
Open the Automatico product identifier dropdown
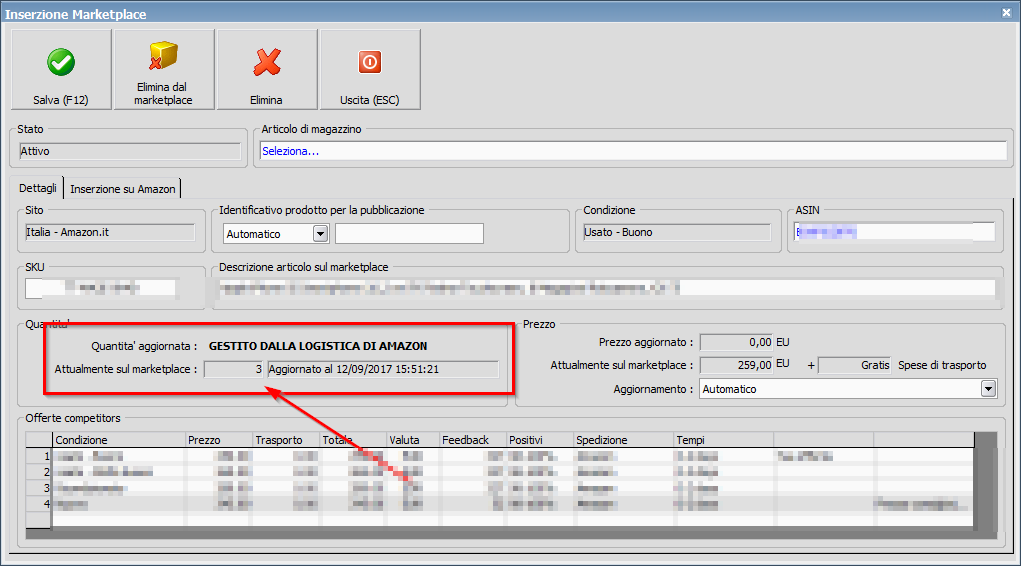[320, 233]
